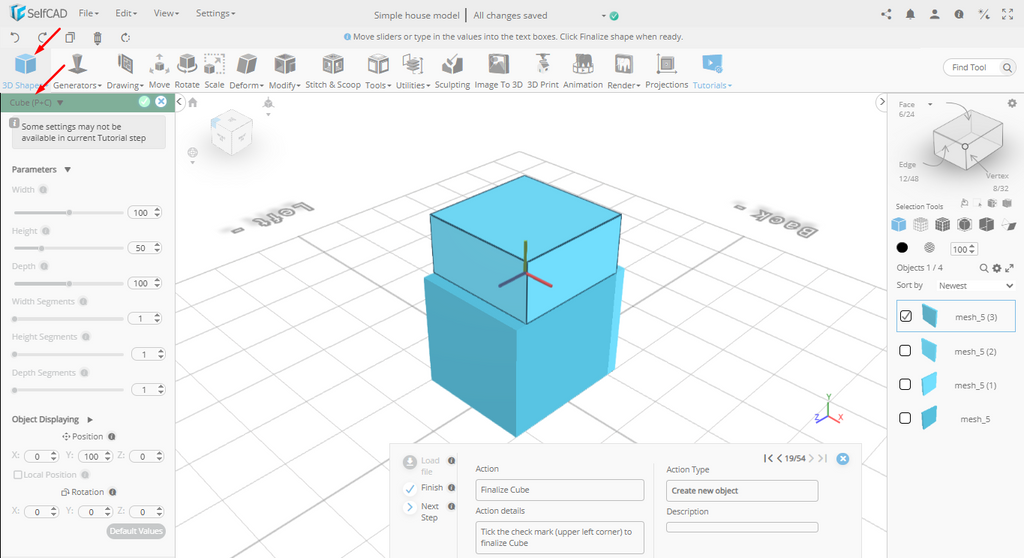
Task: Check the mesh_5 (2) object checkbox
Action: coord(905,351)
